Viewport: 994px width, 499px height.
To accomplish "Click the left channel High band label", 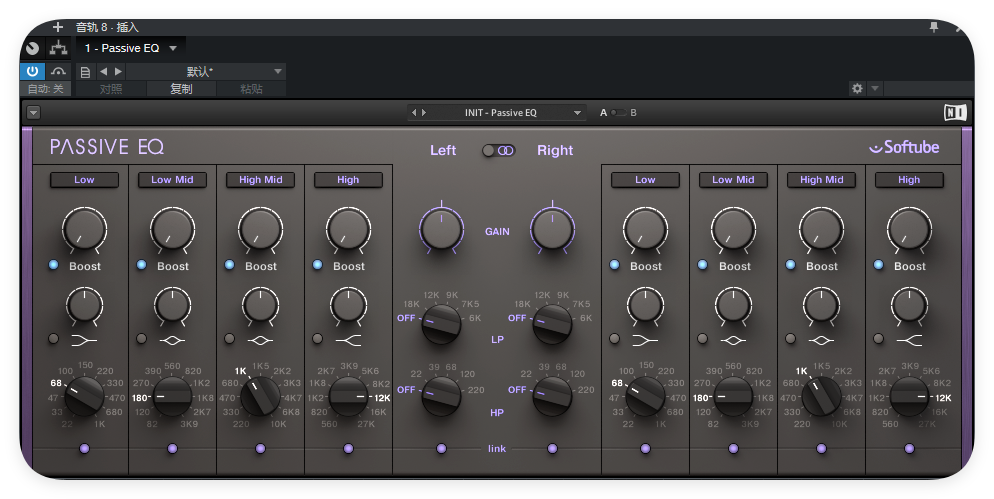I will (348, 180).
